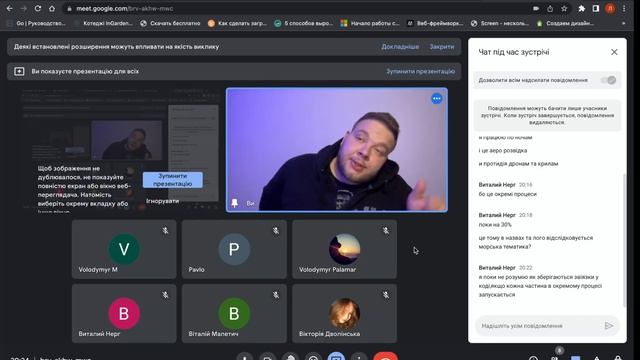The width and height of the screenshot is (640, 360).
Task: Open the 'Веб-фреймворк' bookmark
Action: [x=435, y=23]
